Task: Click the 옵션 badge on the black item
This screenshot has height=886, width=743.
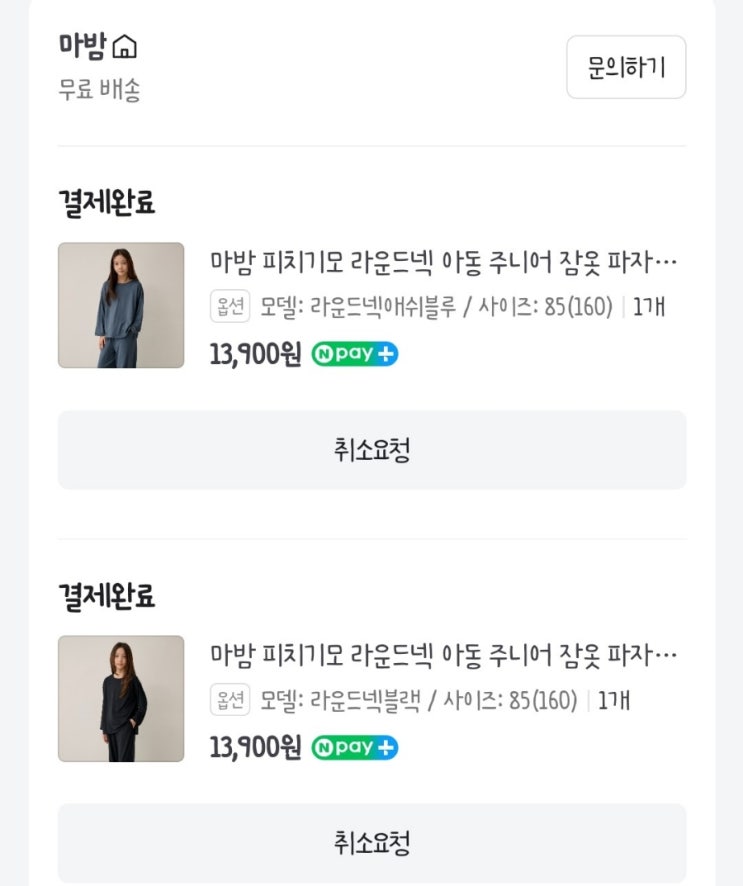Action: point(229,700)
